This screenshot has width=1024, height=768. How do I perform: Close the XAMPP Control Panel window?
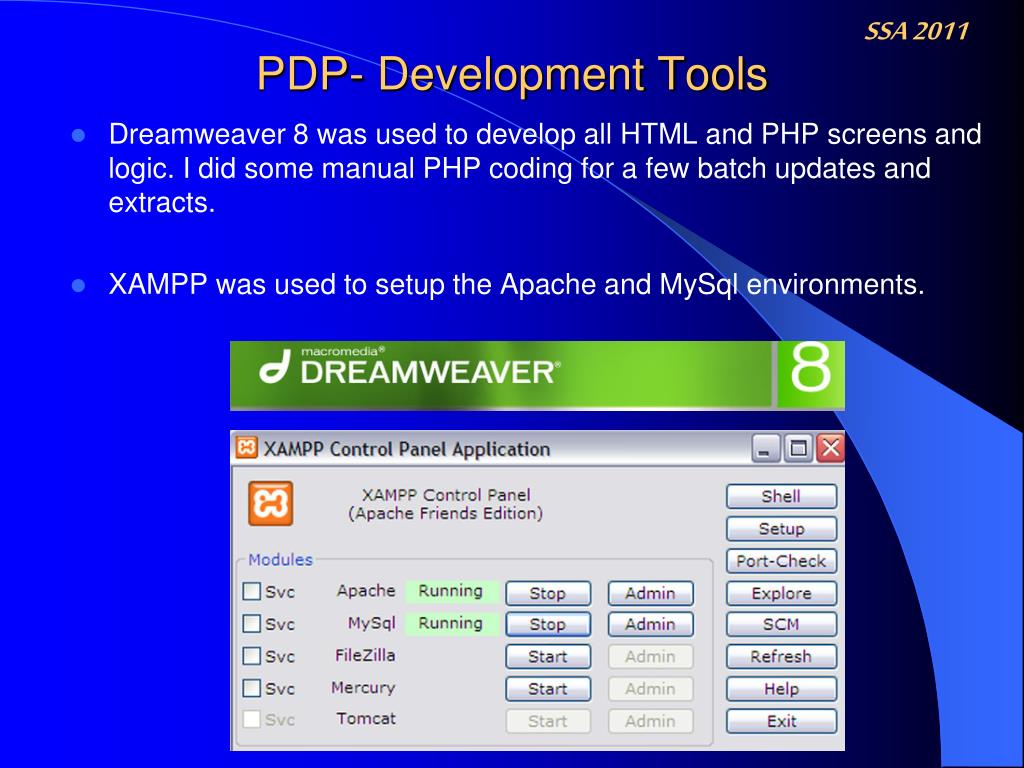[x=830, y=449]
